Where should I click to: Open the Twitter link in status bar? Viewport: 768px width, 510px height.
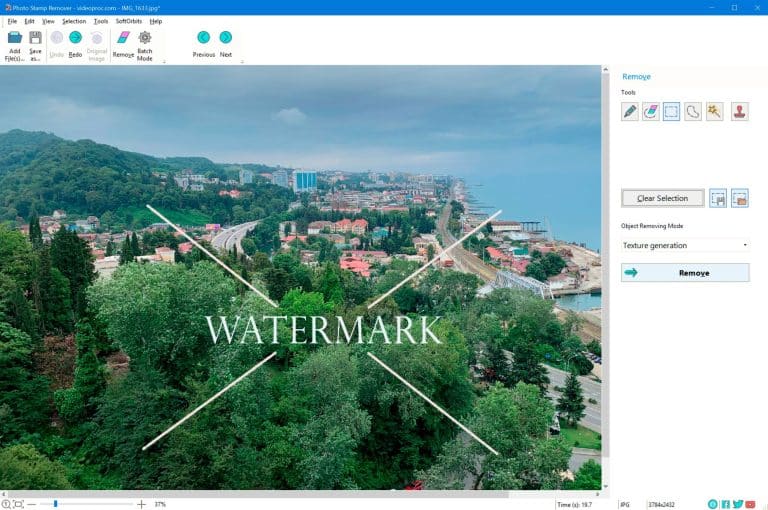coord(738,504)
